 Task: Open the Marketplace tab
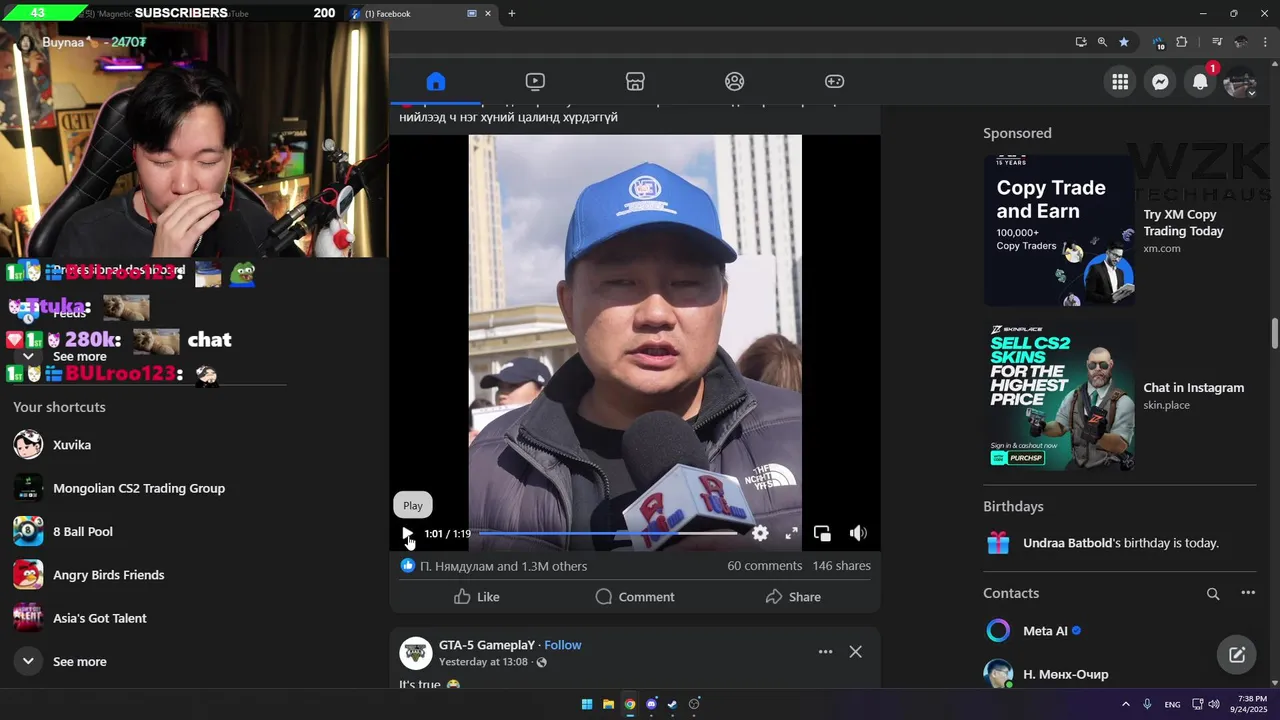635,82
